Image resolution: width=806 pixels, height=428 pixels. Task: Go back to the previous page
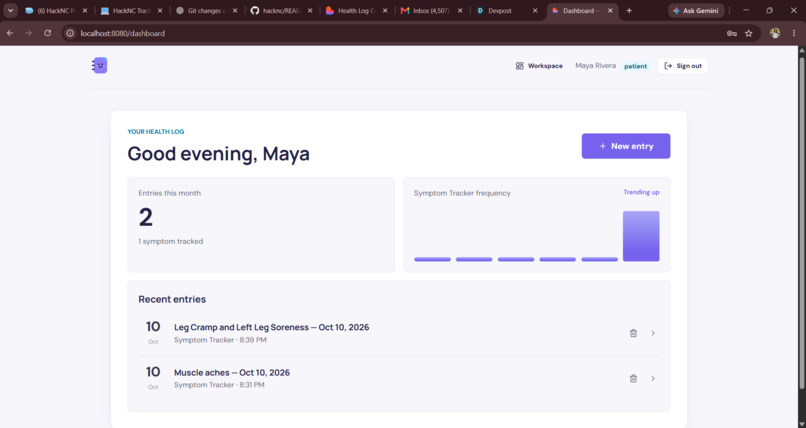(10, 33)
